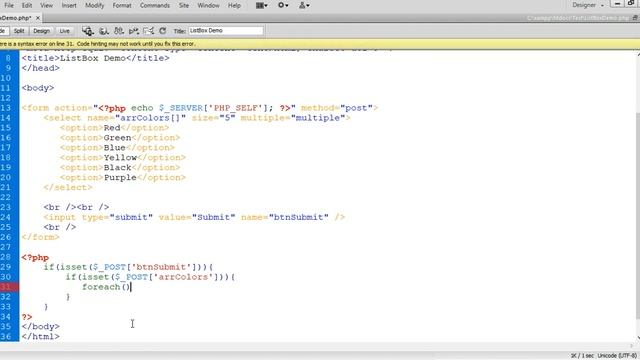Click the "?>" closing tag on line 34
The image size is (640, 360).
[27, 317]
